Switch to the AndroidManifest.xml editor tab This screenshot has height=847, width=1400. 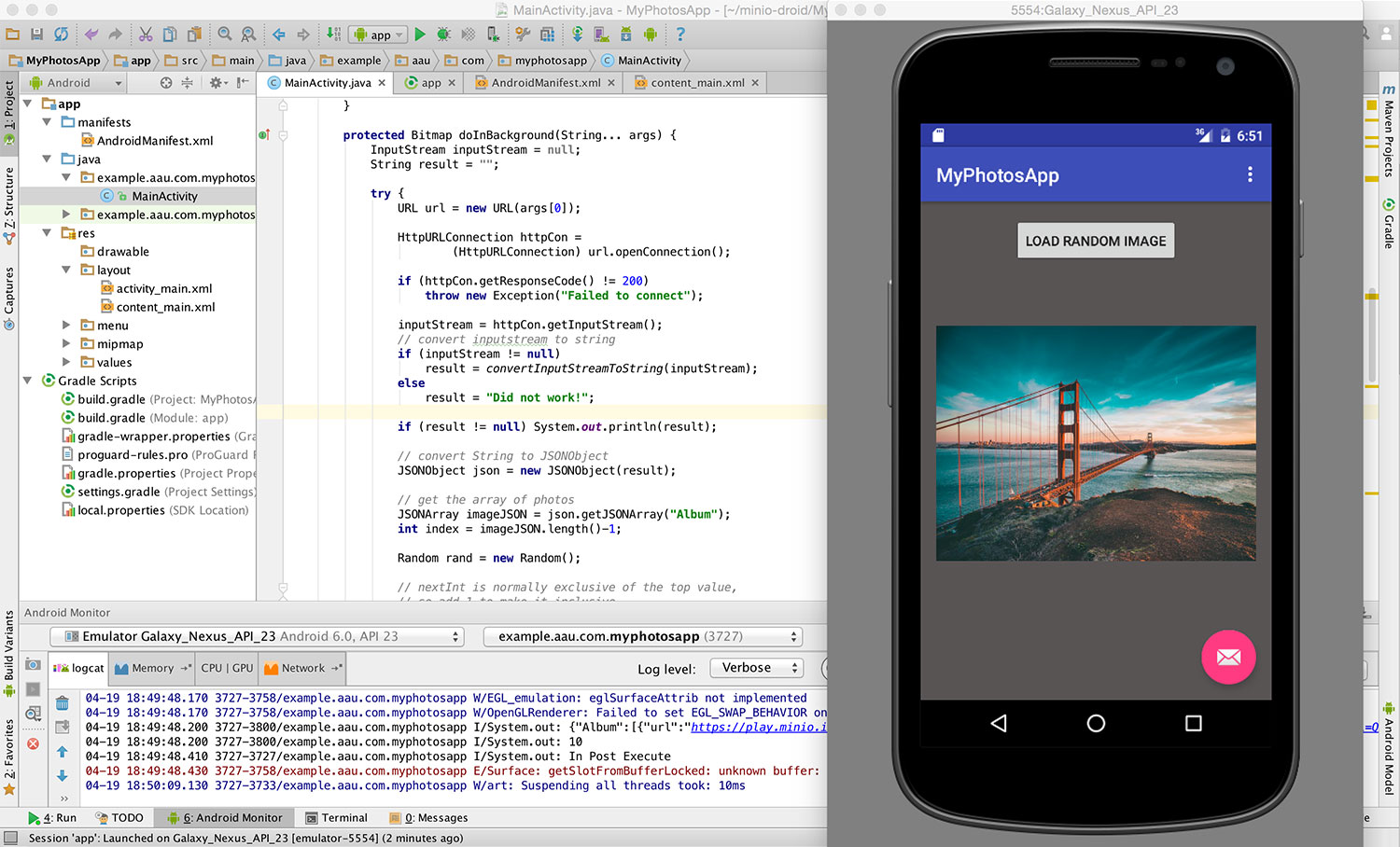click(545, 83)
